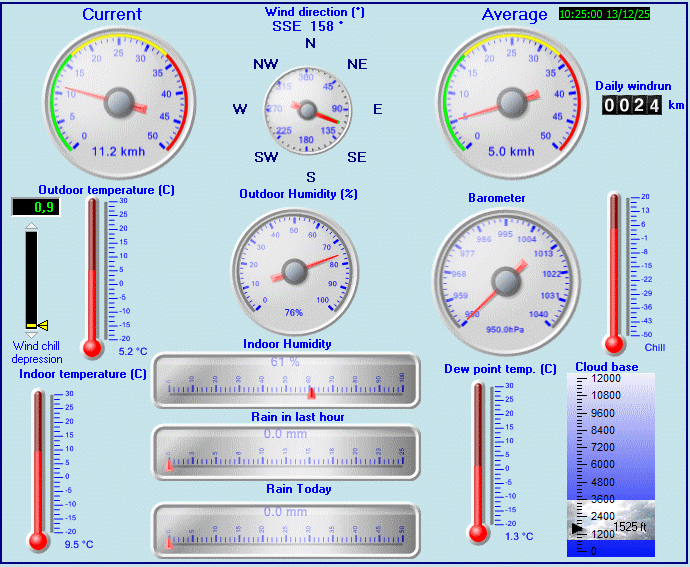Image resolution: width=690 pixels, height=567 pixels.
Task: Click the yellow wind chill depression marker
Action: tap(38, 324)
